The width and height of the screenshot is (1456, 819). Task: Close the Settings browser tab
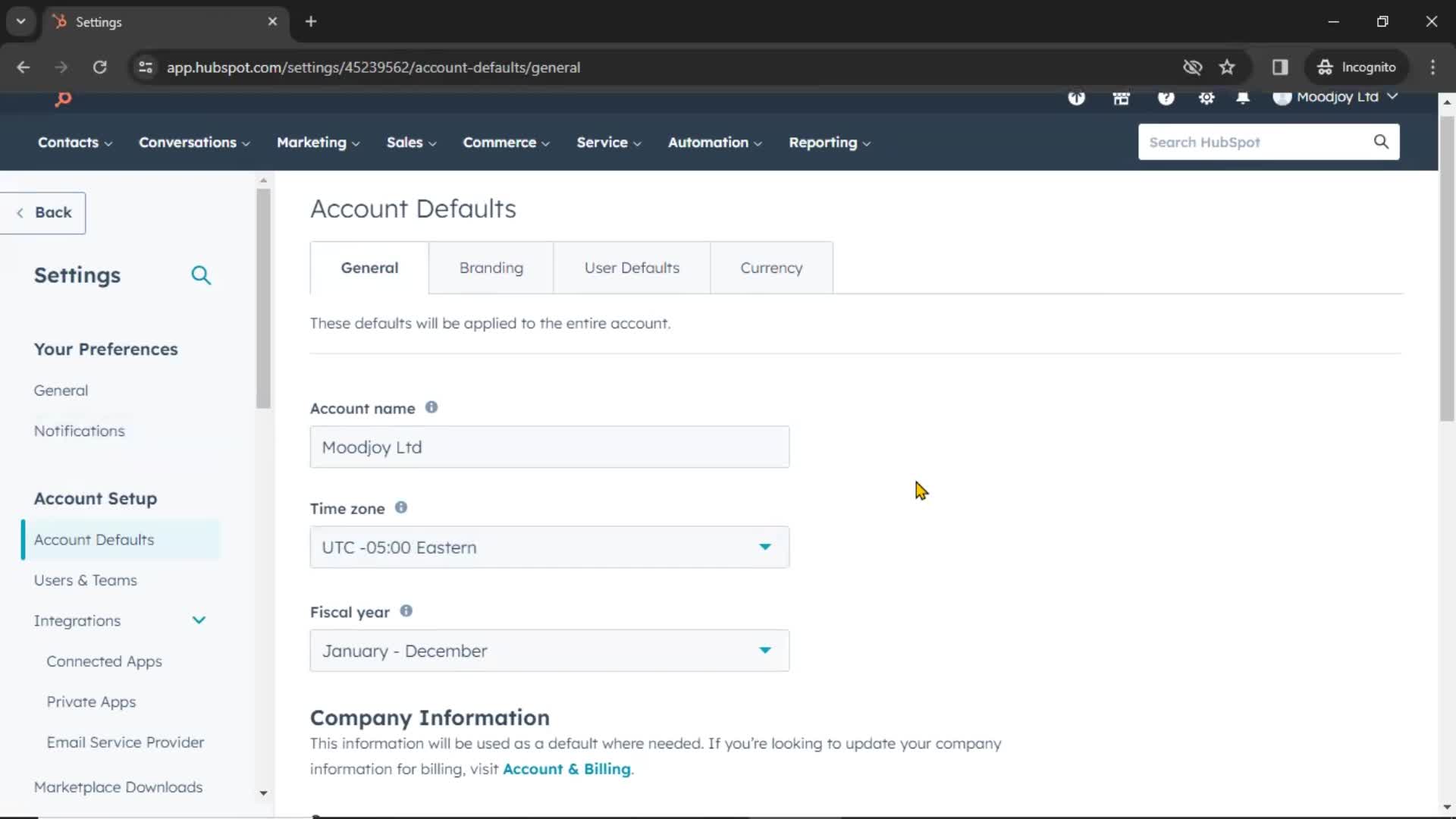(x=272, y=21)
